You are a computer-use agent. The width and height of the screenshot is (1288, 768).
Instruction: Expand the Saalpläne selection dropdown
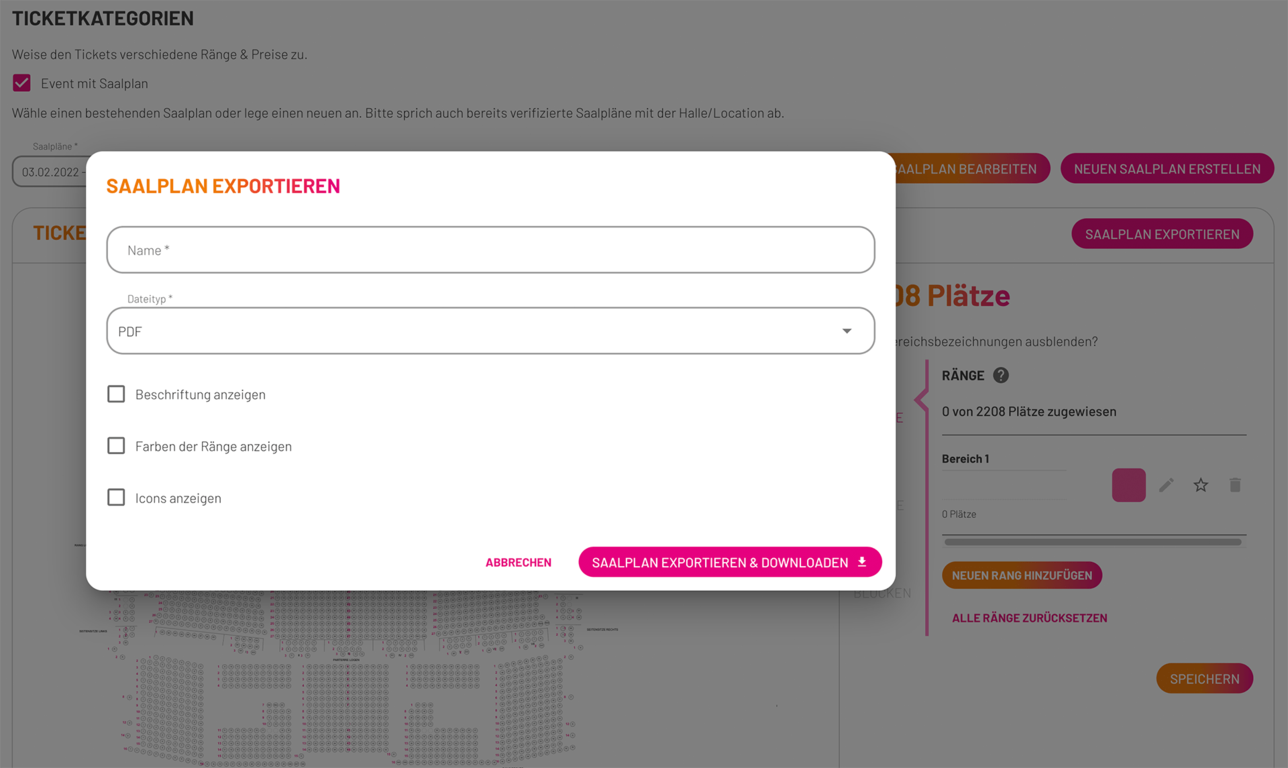50,171
